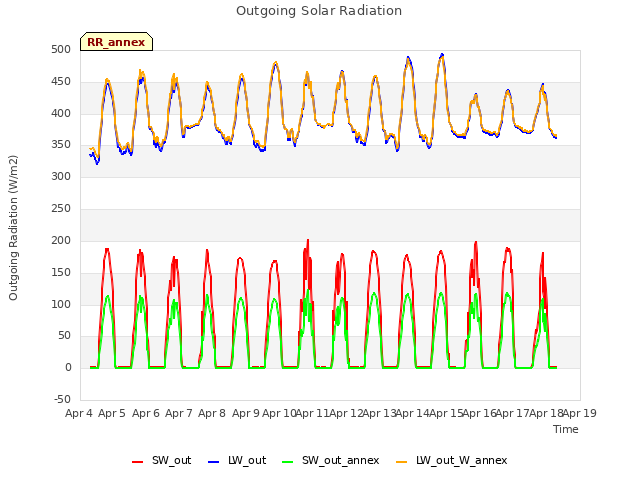This screenshot has width=640, height=480.
Task: Click the 200 y-axis tick label
Action: [61, 241]
